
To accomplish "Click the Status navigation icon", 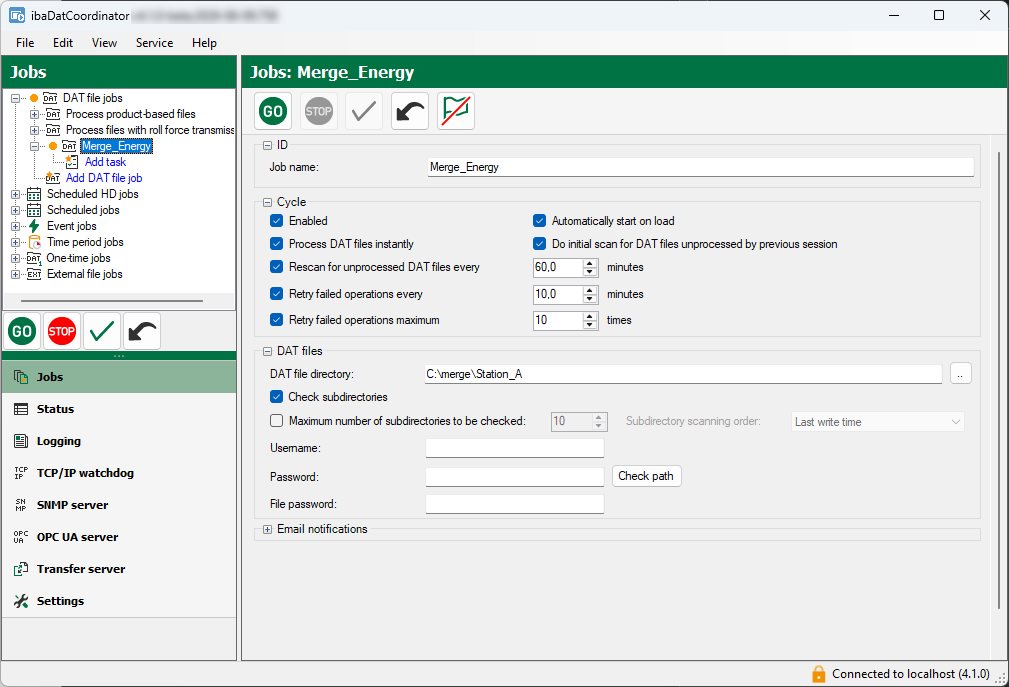I will pos(21,409).
